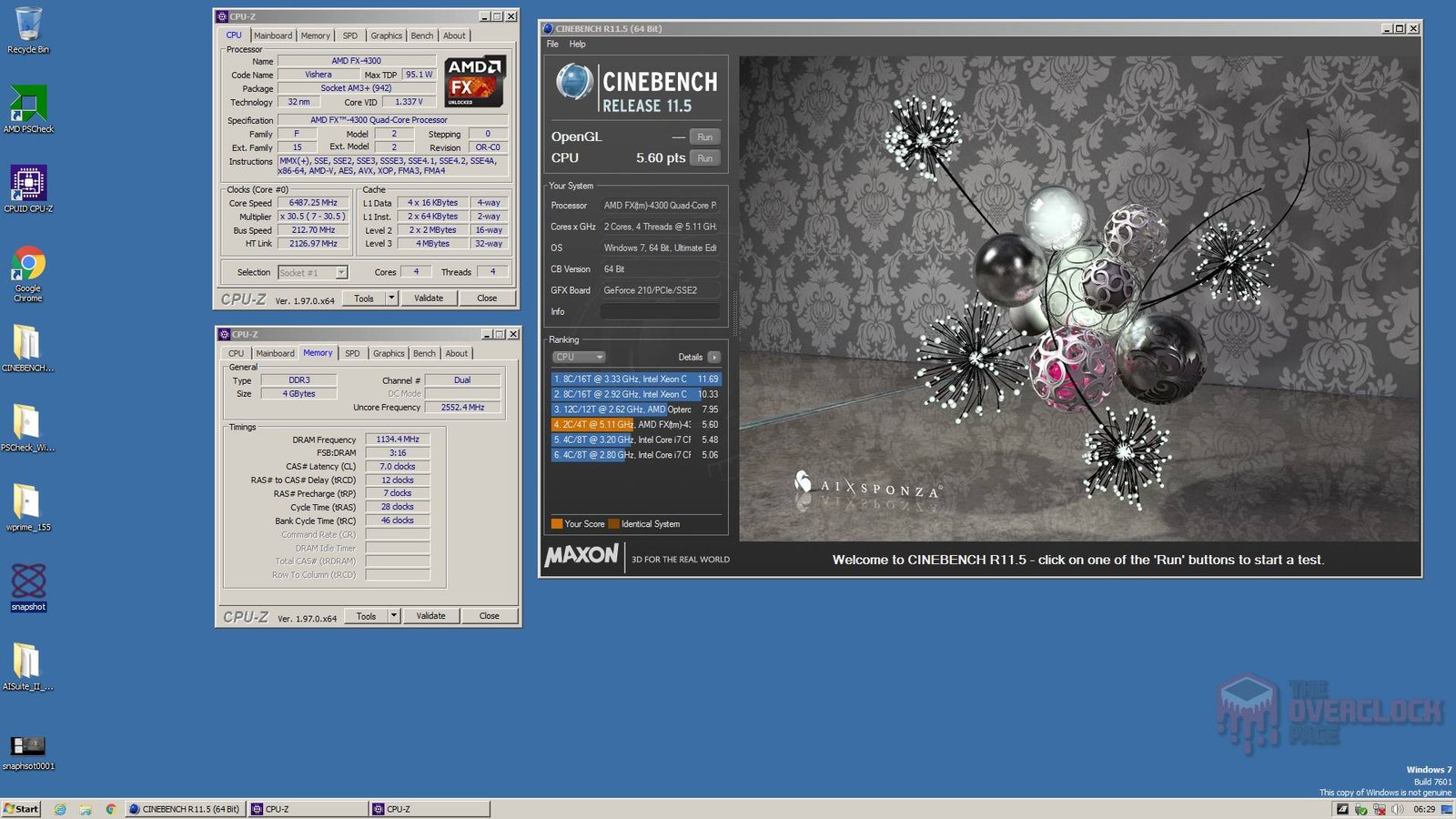Open the Windows Start menu
The height and width of the screenshot is (819, 1456).
pos(21,809)
